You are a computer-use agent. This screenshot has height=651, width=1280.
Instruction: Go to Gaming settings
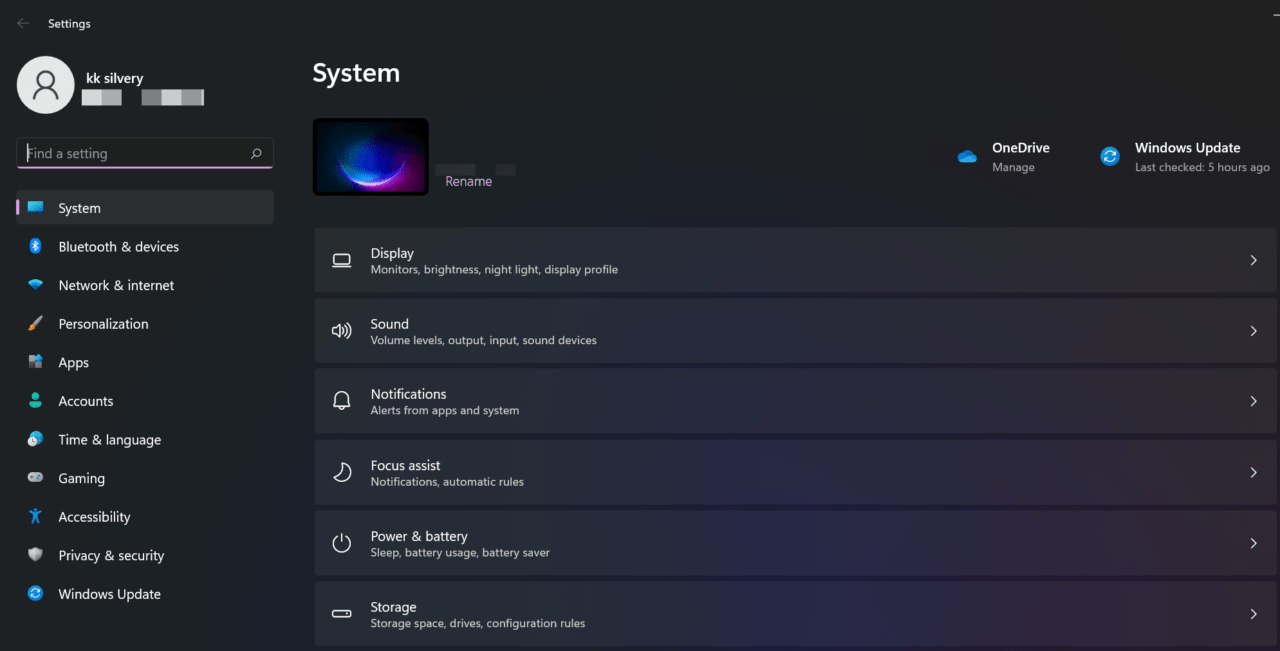145,478
